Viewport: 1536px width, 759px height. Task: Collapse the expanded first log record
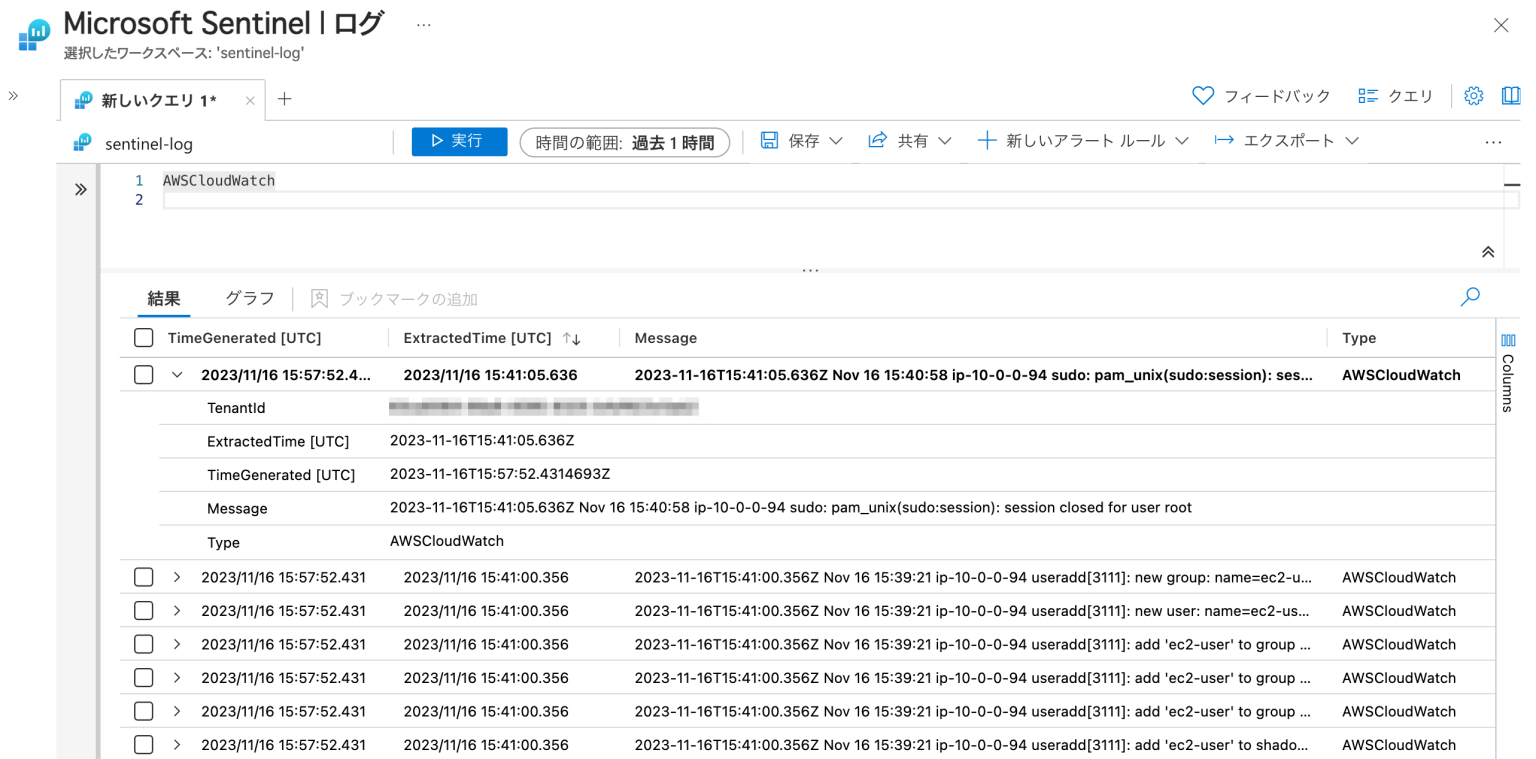click(177, 374)
